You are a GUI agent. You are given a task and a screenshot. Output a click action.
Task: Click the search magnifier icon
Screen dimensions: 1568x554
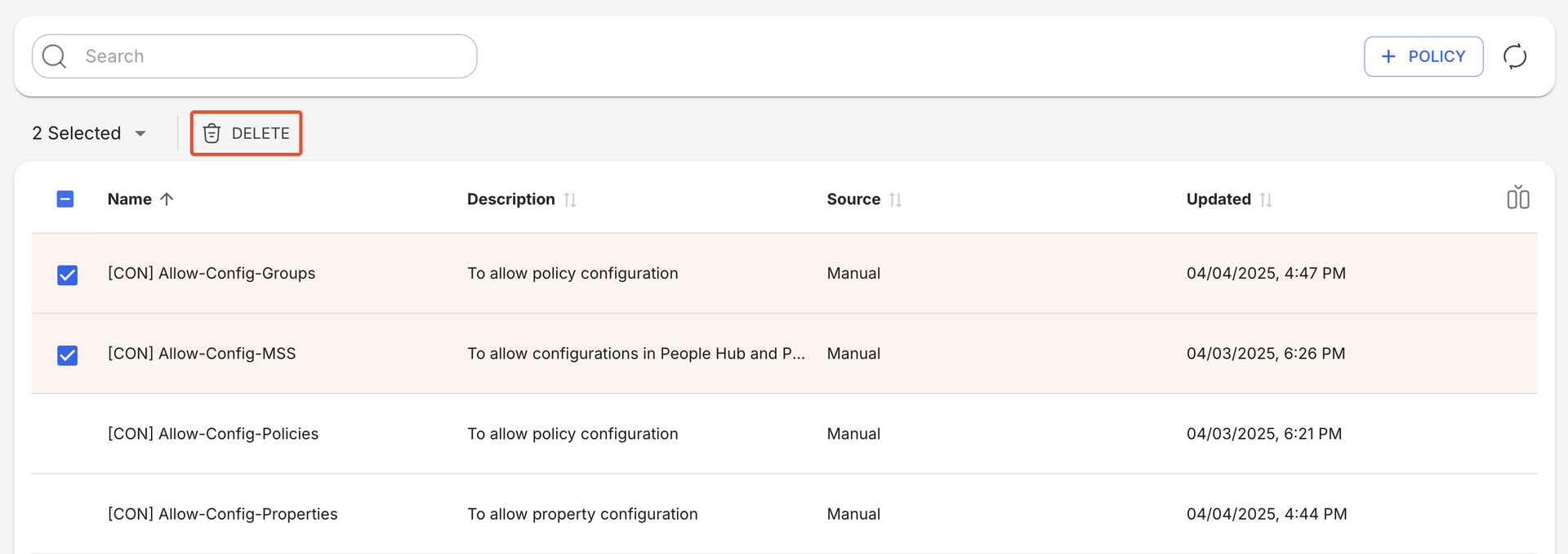55,56
